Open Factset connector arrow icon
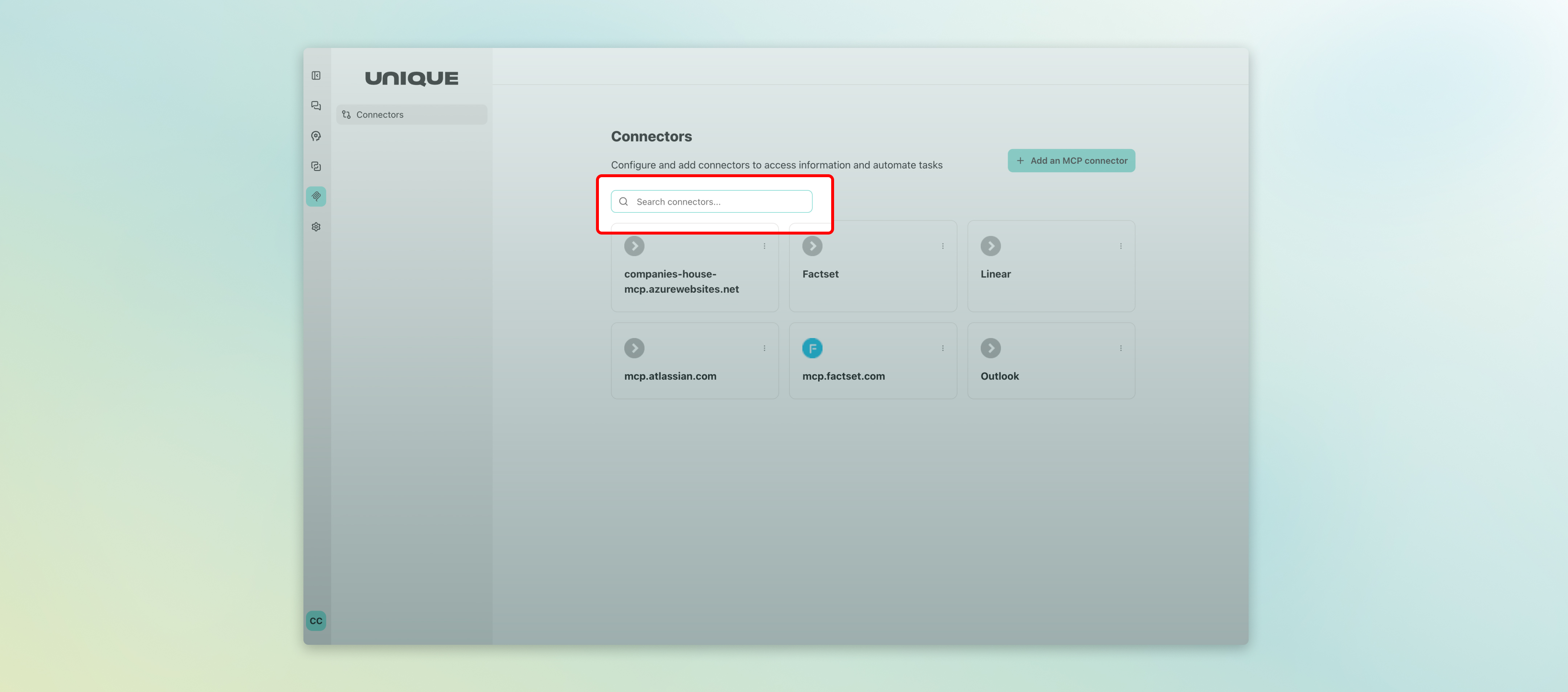1568x692 pixels. click(813, 246)
